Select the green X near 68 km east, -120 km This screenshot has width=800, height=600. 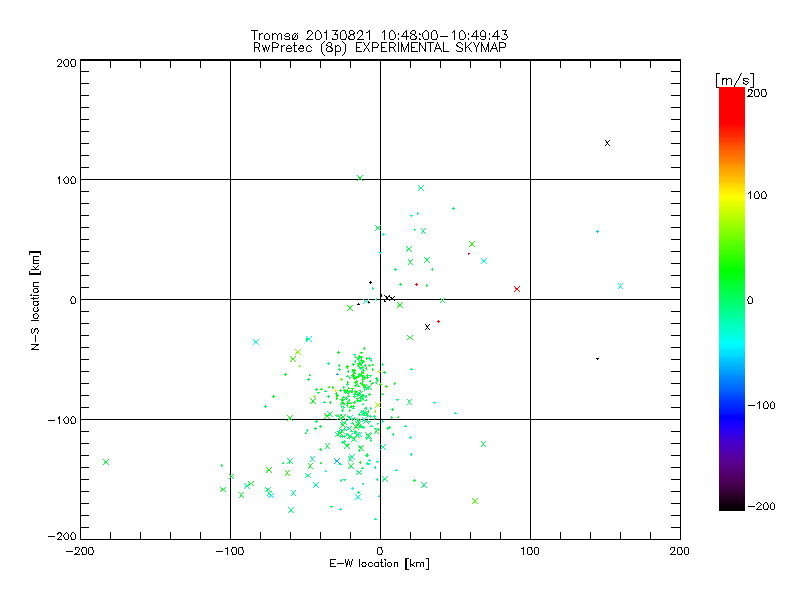[x=484, y=444]
